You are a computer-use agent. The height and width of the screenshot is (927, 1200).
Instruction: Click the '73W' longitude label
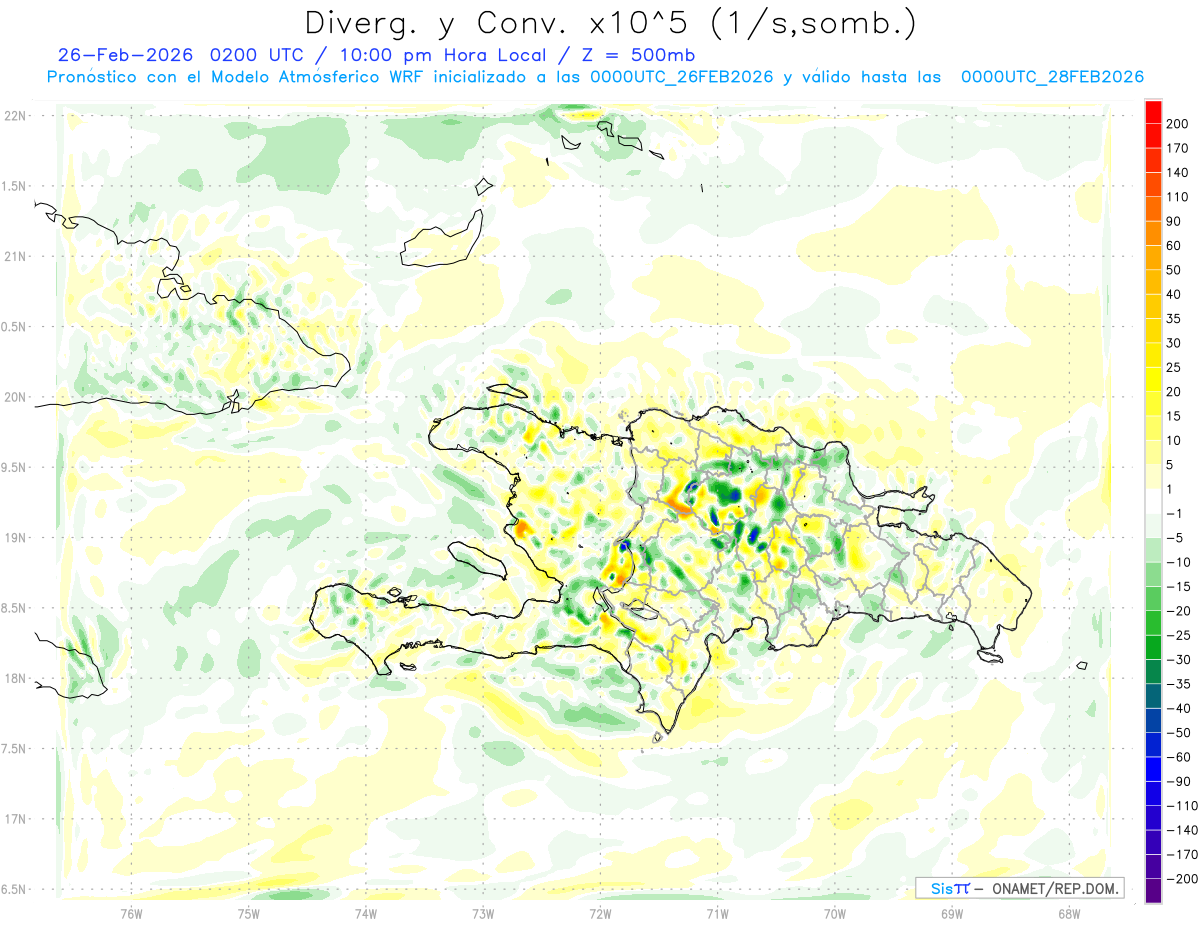click(482, 912)
